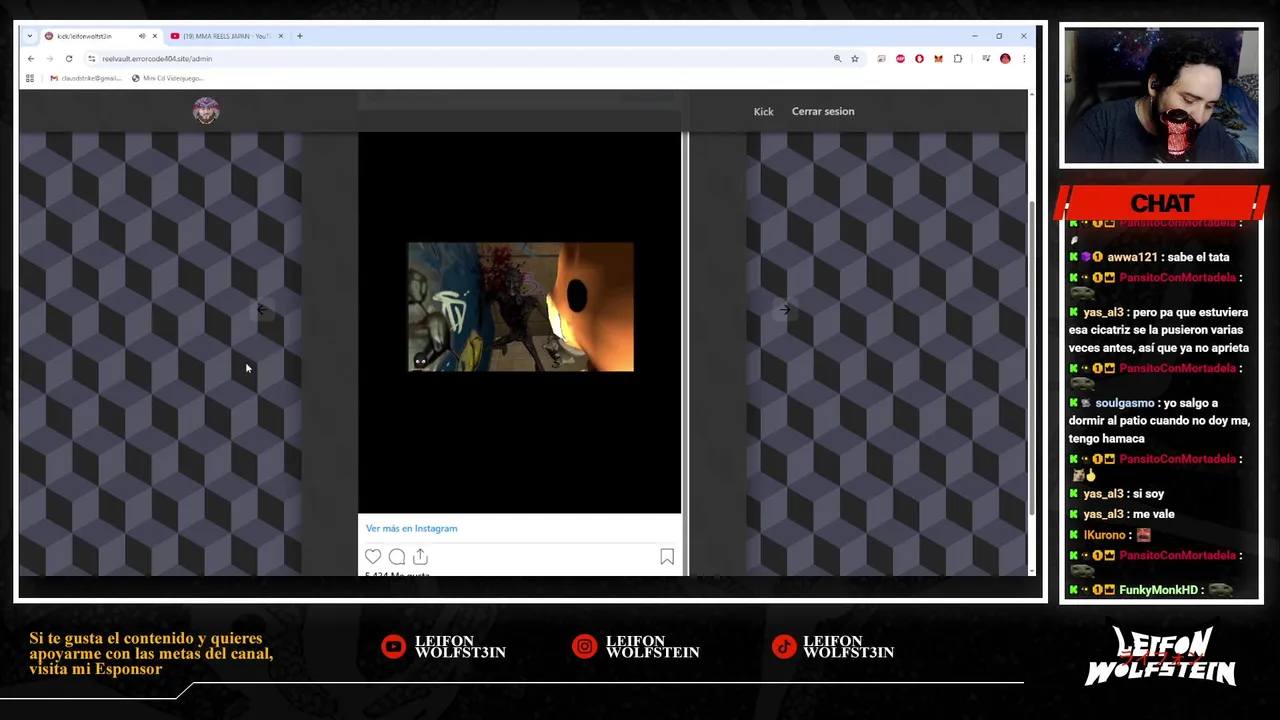Image resolution: width=1280 pixels, height=720 pixels.
Task: Open the MetaMask fox extension icon
Action: tap(938, 59)
